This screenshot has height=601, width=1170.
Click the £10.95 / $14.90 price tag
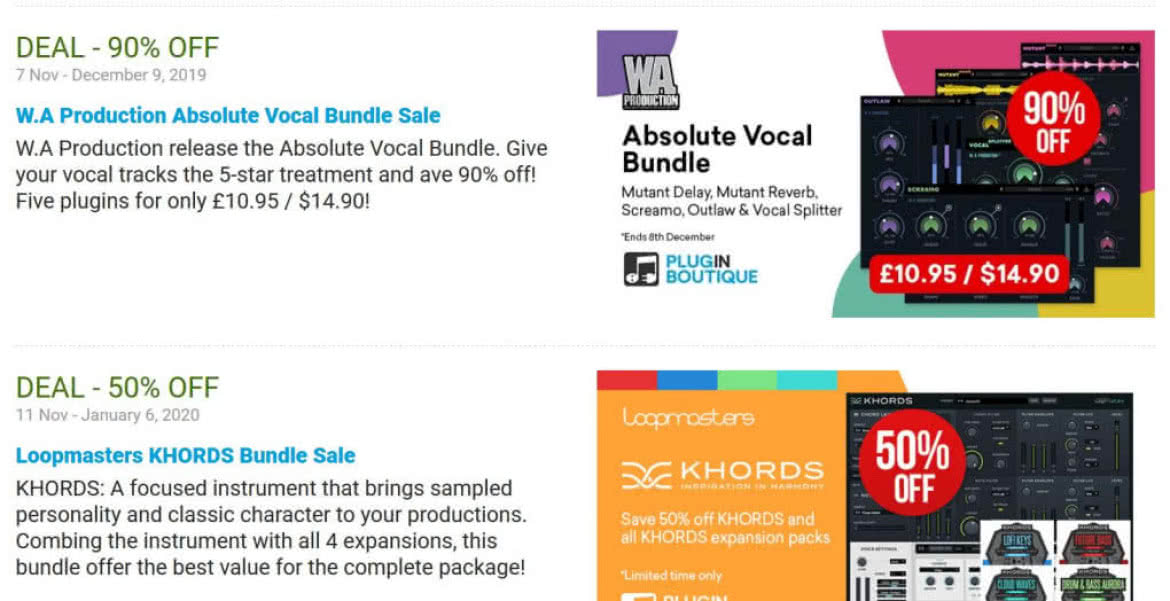[969, 274]
